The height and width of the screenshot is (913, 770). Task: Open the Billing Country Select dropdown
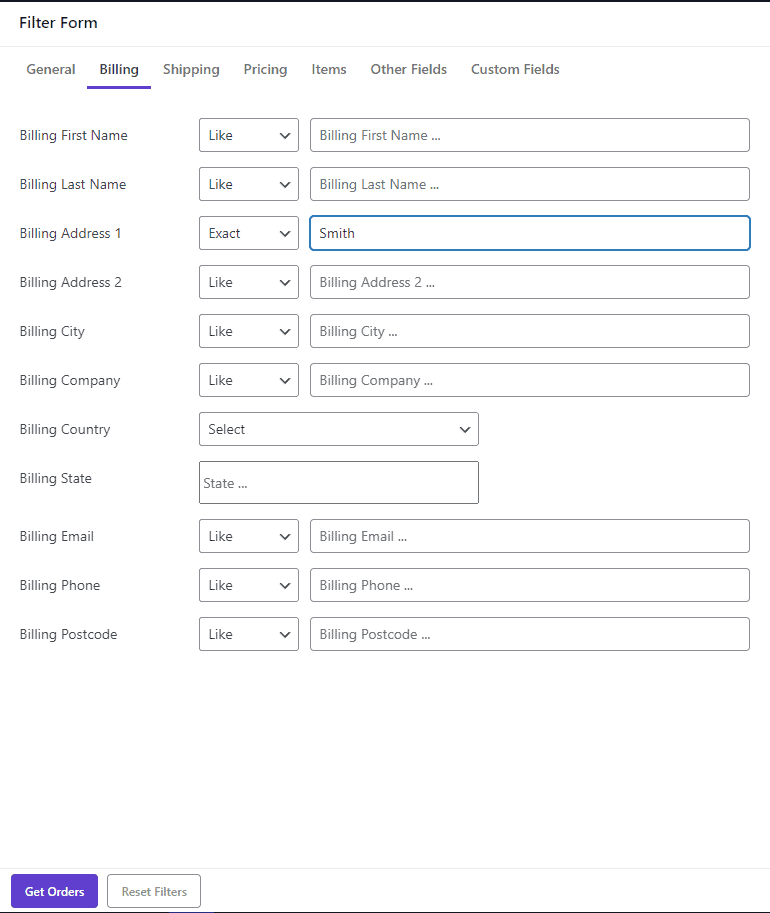click(338, 429)
